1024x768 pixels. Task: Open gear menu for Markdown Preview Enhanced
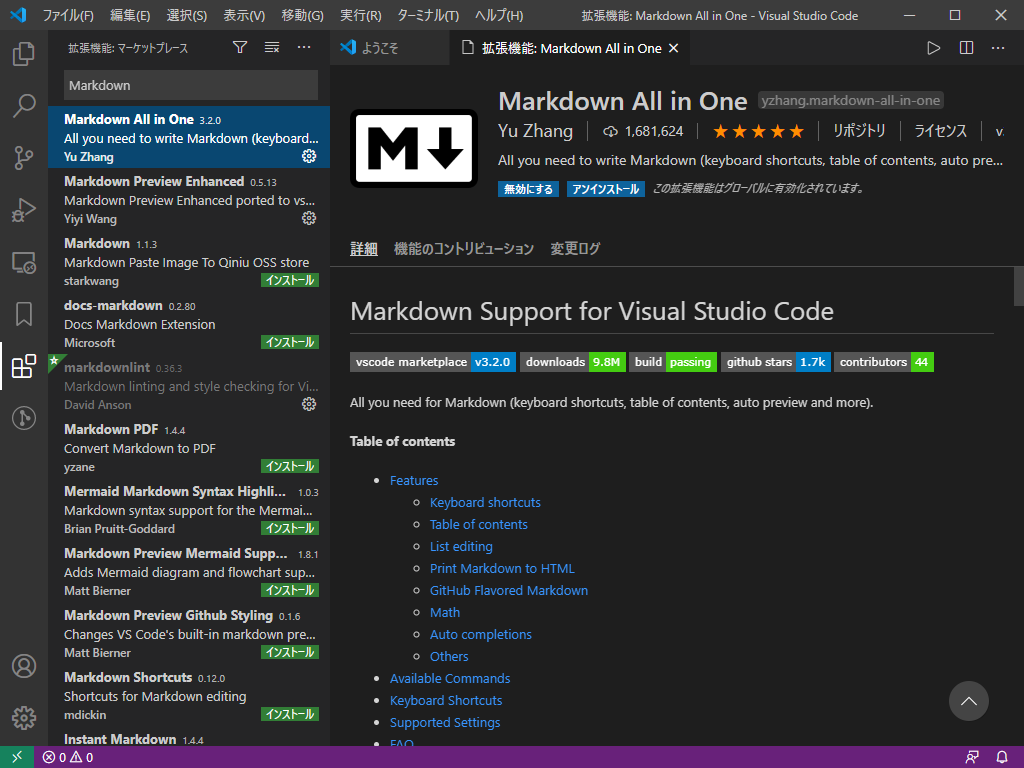[x=309, y=218]
